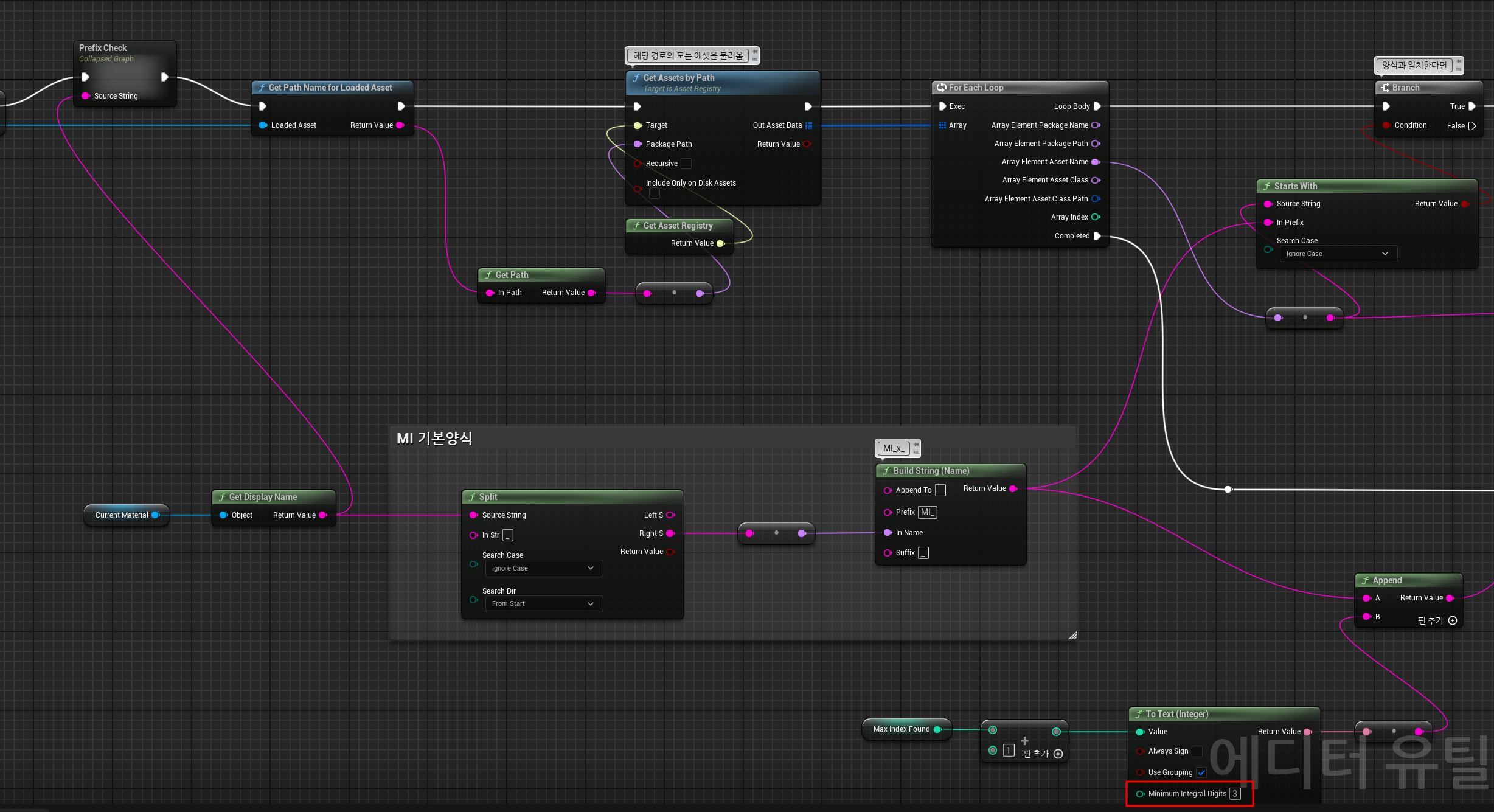Click the comment bubble pin above Build String node
This screenshot has width=1494, height=812.
916,445
